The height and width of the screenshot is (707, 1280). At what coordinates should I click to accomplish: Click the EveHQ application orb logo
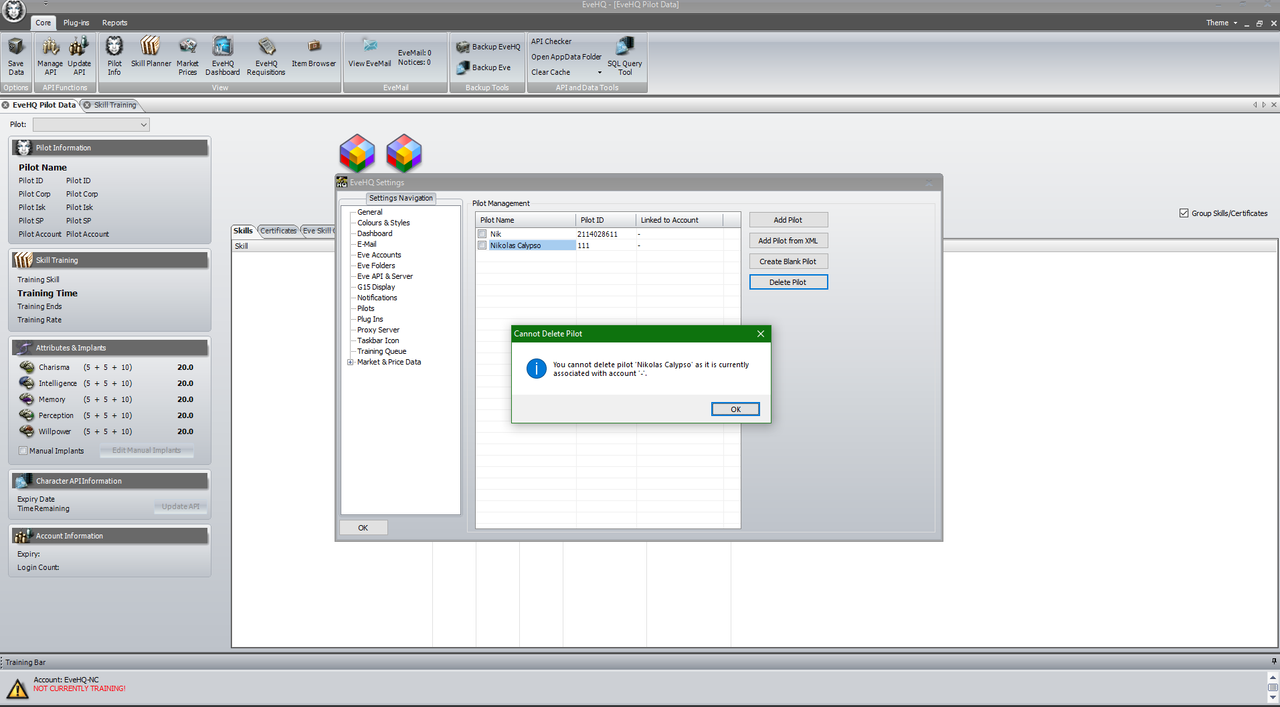click(x=13, y=10)
